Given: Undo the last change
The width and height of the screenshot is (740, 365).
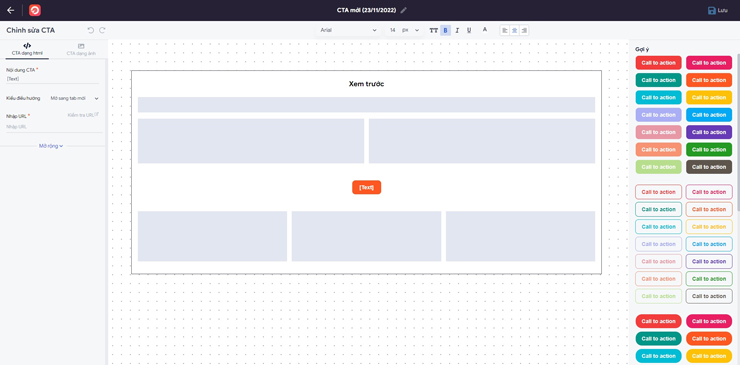Looking at the screenshot, I should pos(91,30).
